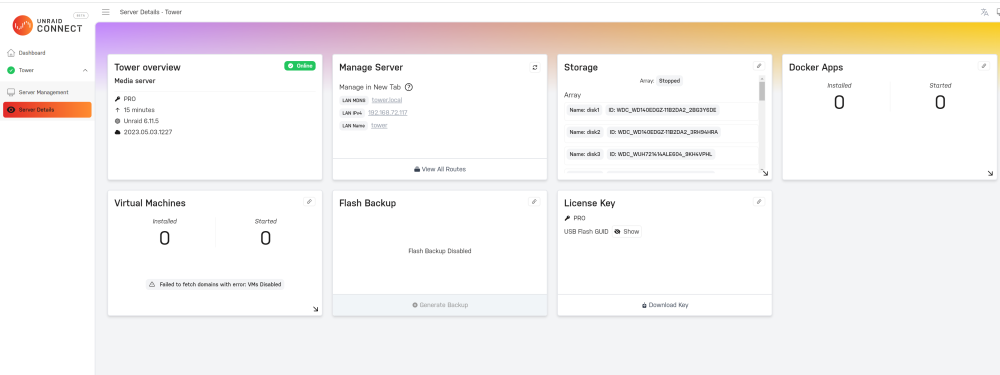Screen dimensions: 1000x375
Task: Open the tower.local LAN MDNS link
Action: click(x=387, y=100)
